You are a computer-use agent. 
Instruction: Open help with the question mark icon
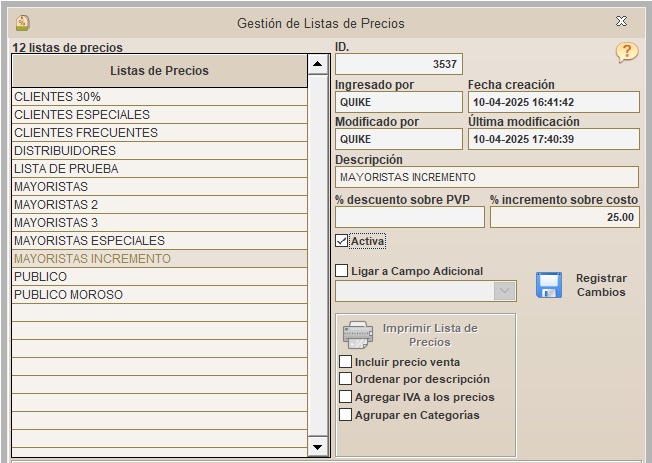627,52
